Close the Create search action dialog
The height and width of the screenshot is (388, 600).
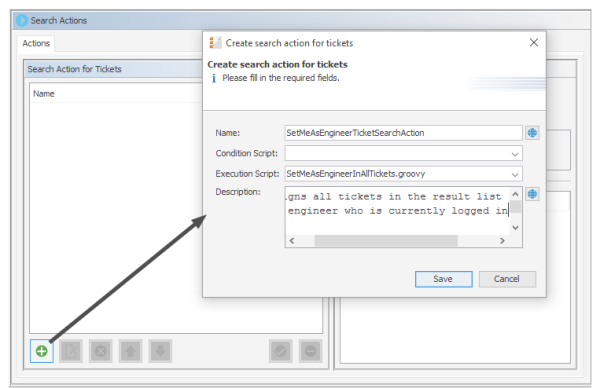pyautogui.click(x=534, y=42)
